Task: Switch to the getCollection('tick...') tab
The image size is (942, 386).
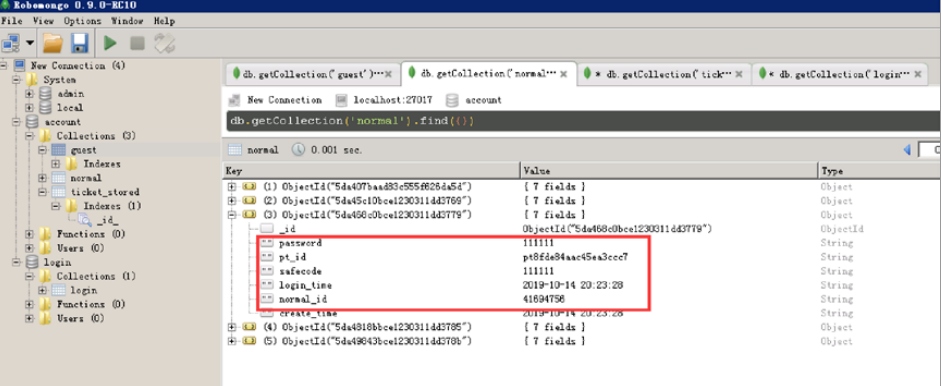Action: pyautogui.click(x=664, y=74)
